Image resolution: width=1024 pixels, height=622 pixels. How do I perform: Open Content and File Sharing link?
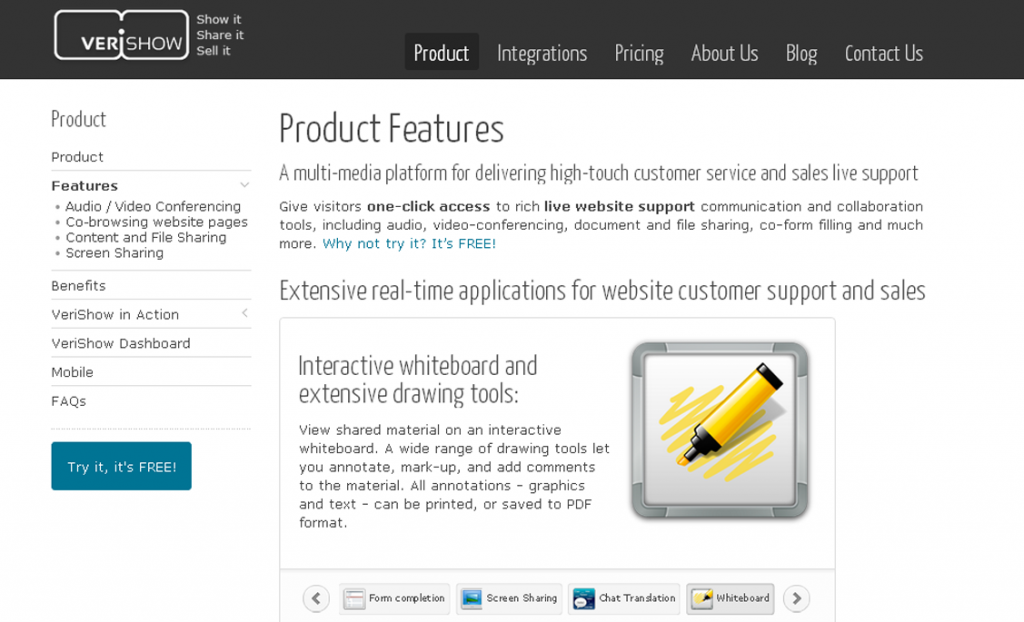click(x=146, y=238)
